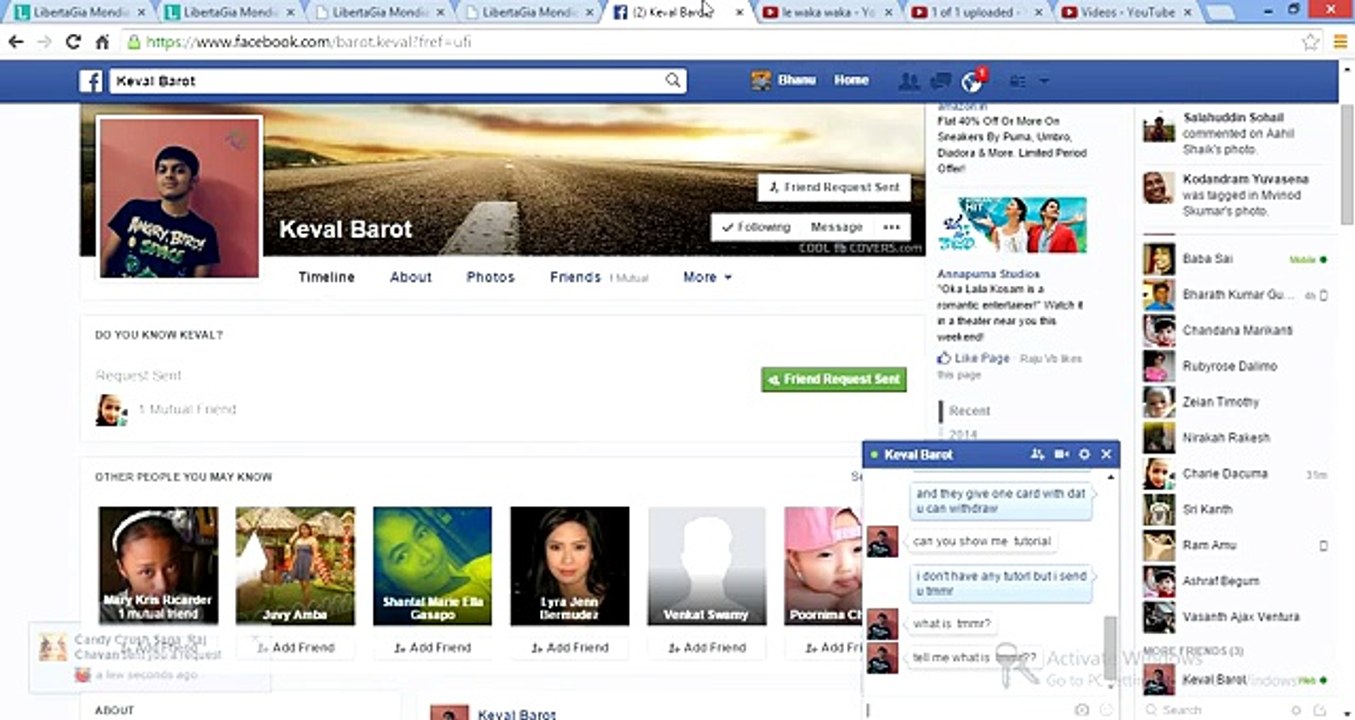The width and height of the screenshot is (1355, 720).
Task: Click the Facebook search input field
Action: (x=387, y=81)
